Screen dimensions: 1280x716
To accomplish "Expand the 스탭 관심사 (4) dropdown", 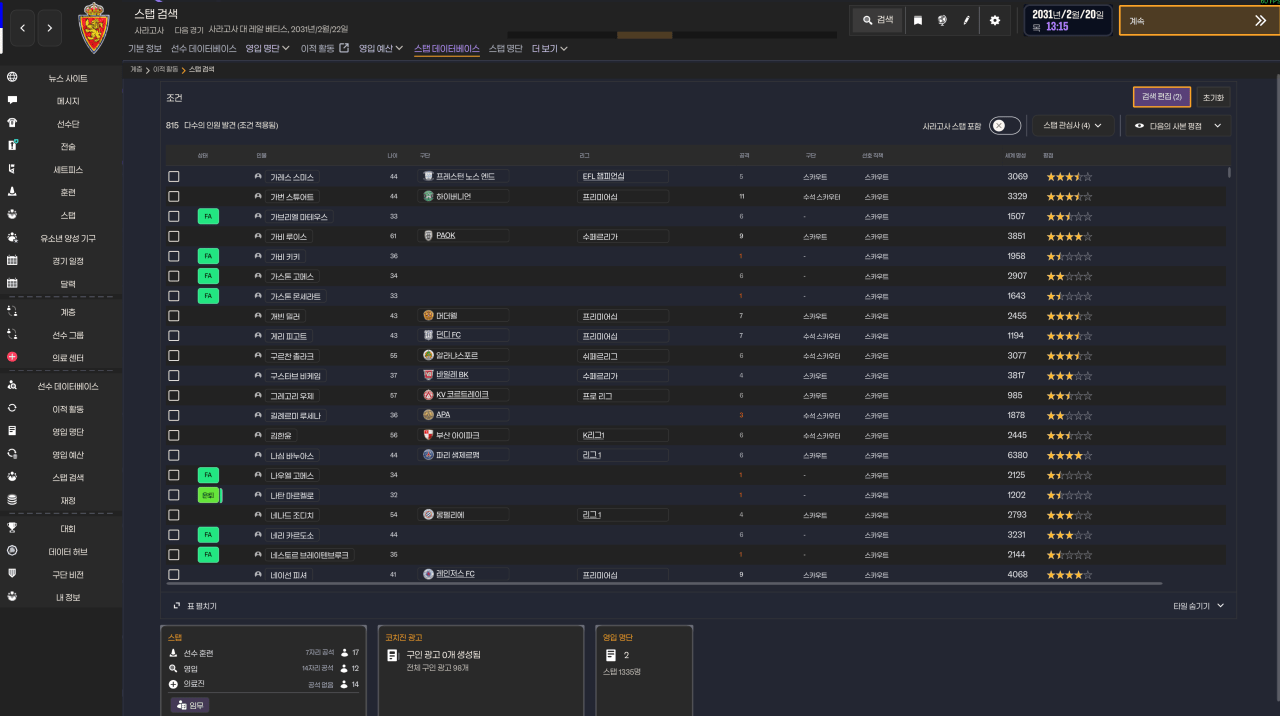I will click(x=1073, y=125).
